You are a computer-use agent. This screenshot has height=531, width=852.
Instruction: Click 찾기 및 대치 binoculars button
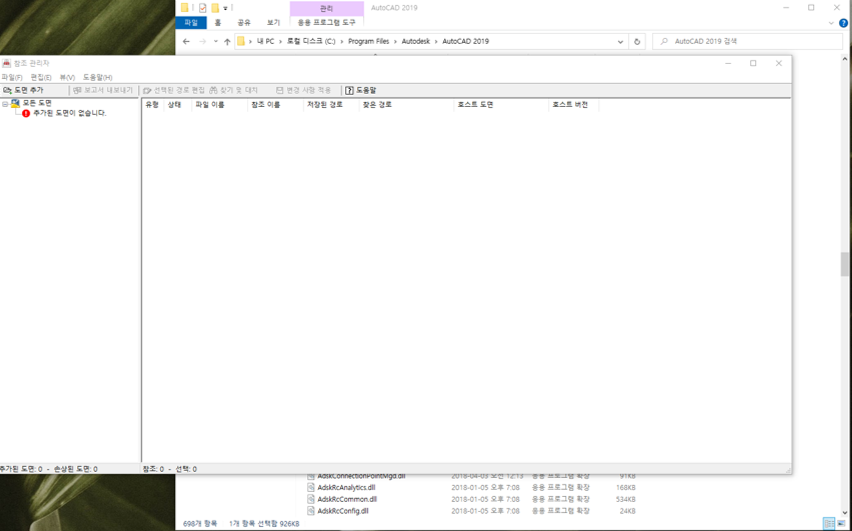pos(234,90)
